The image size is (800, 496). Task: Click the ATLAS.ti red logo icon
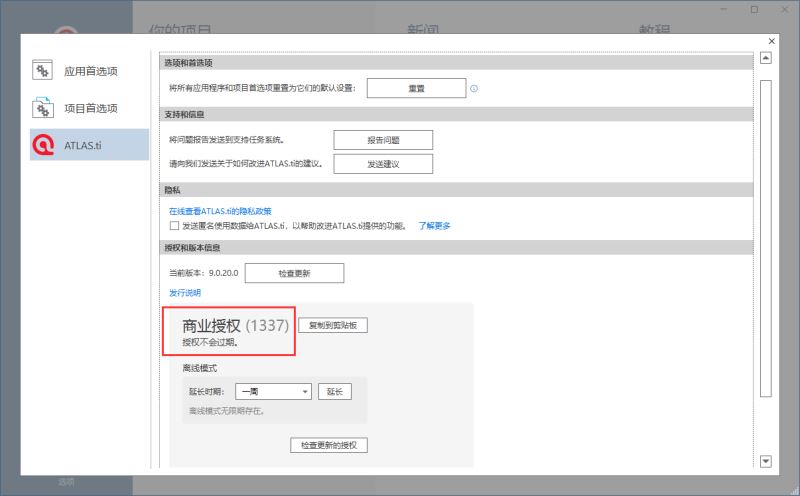pyautogui.click(x=43, y=145)
